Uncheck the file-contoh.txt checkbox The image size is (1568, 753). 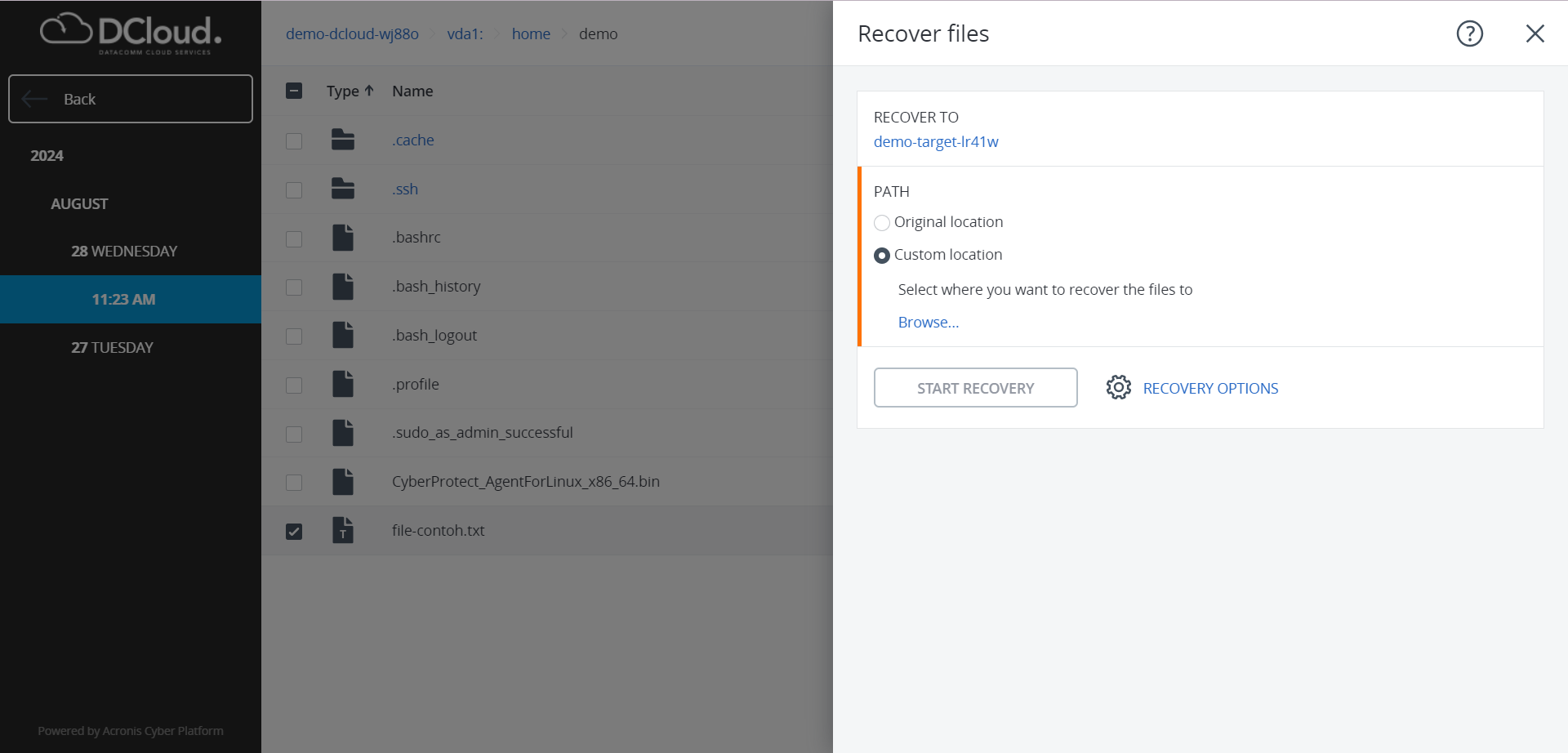coord(294,532)
